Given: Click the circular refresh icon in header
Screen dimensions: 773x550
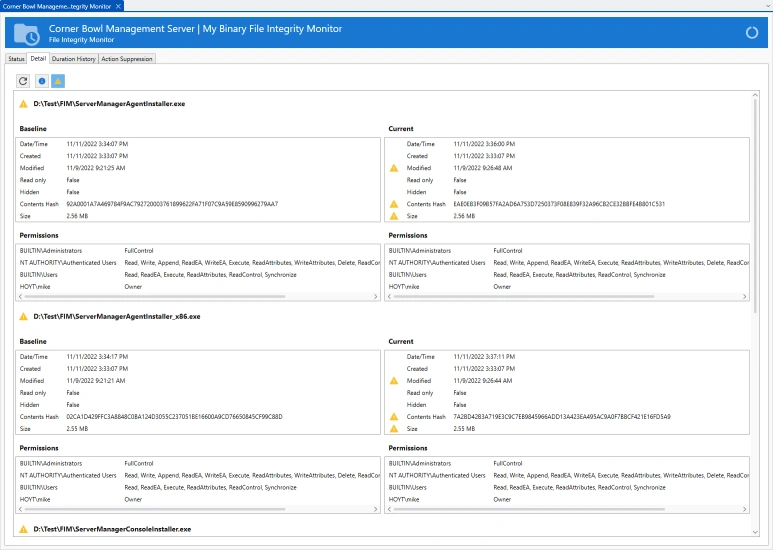Looking at the screenshot, I should (x=752, y=33).
